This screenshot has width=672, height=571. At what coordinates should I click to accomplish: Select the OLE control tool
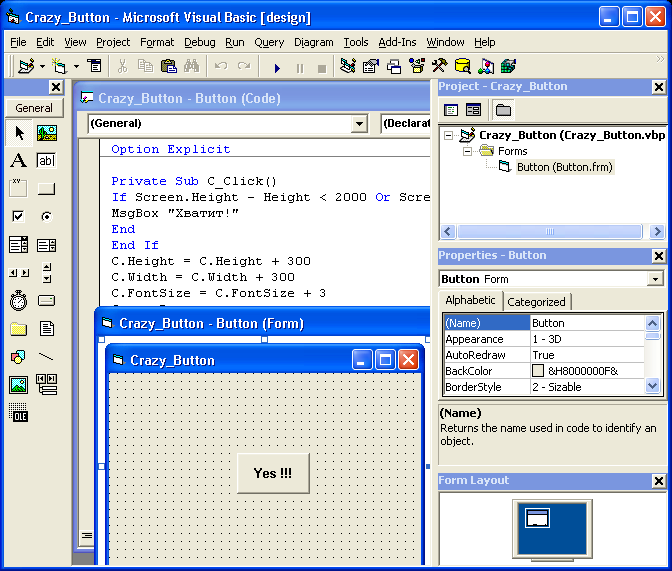coord(18,412)
